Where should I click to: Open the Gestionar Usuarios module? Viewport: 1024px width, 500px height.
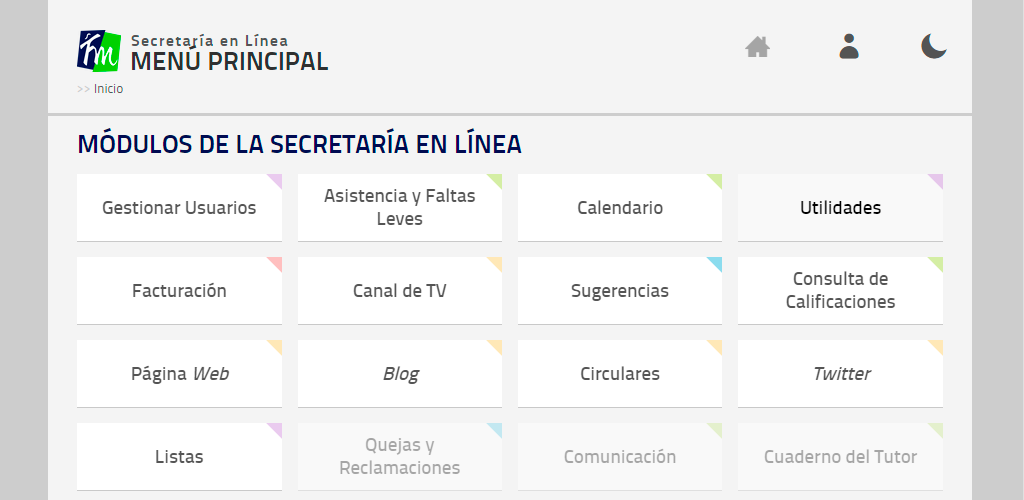[x=179, y=208]
